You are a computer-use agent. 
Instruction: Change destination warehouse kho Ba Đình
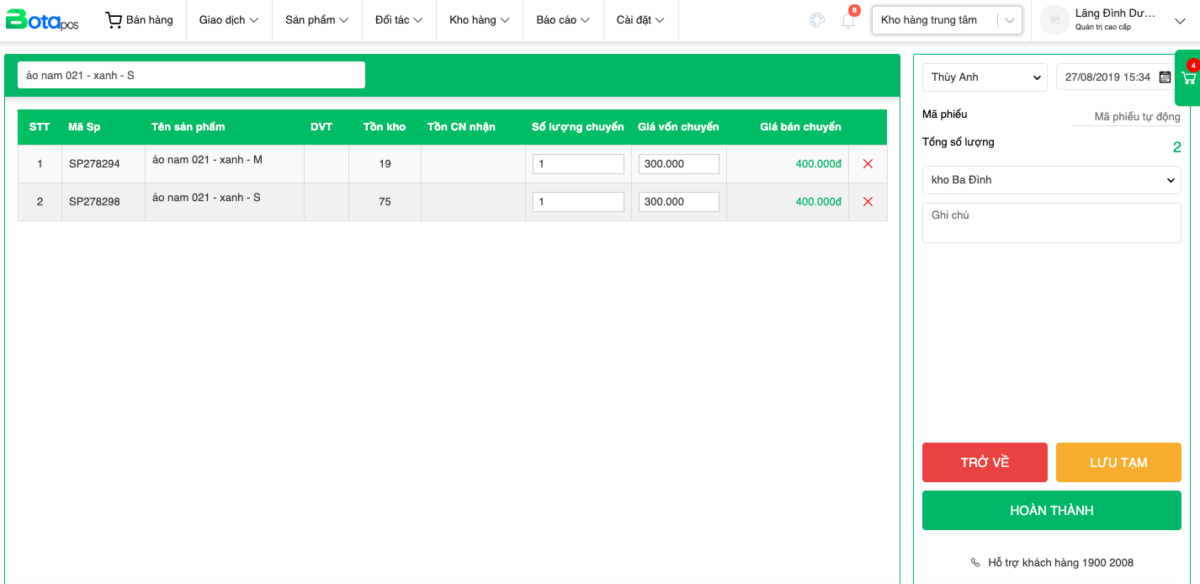click(1051, 180)
